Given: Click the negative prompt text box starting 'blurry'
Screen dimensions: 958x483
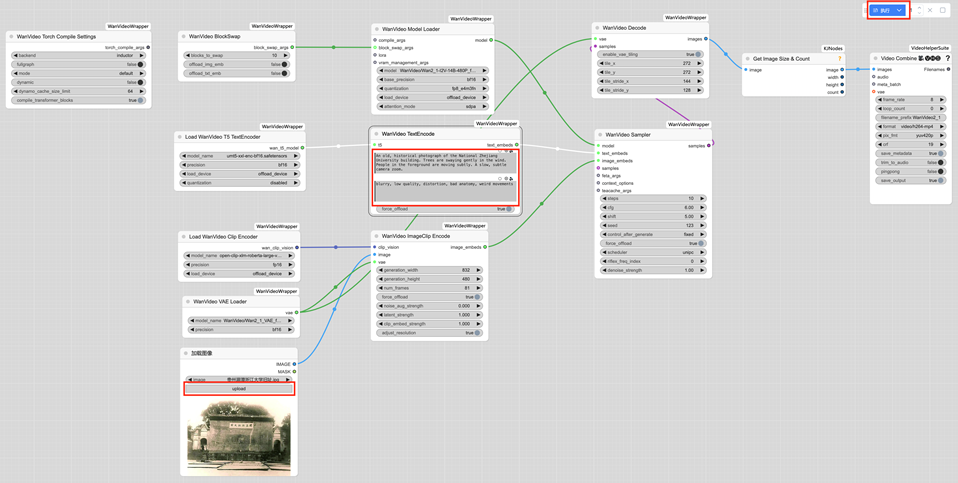Looking at the screenshot, I should click(445, 191).
